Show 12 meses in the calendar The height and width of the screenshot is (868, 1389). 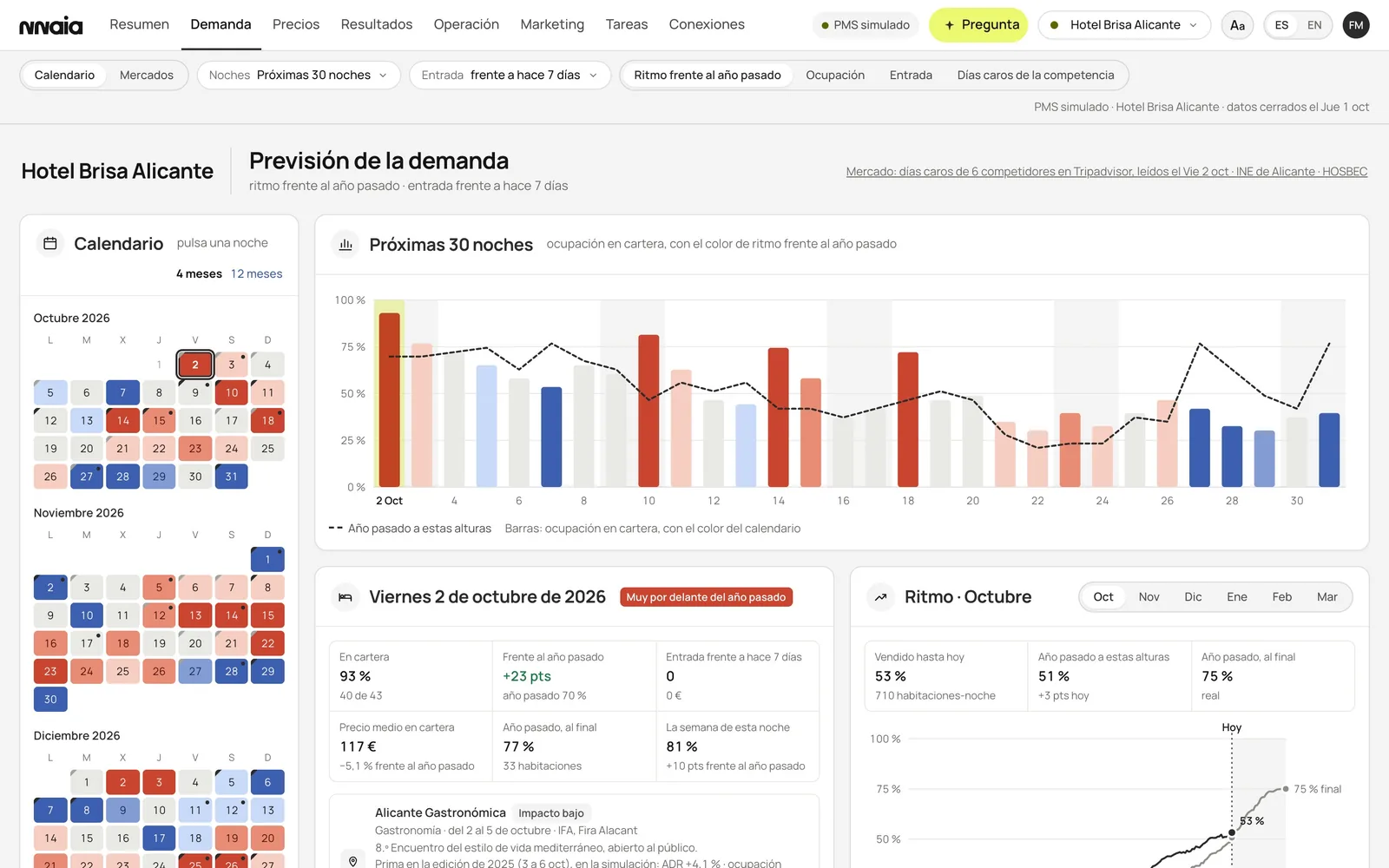tap(257, 273)
